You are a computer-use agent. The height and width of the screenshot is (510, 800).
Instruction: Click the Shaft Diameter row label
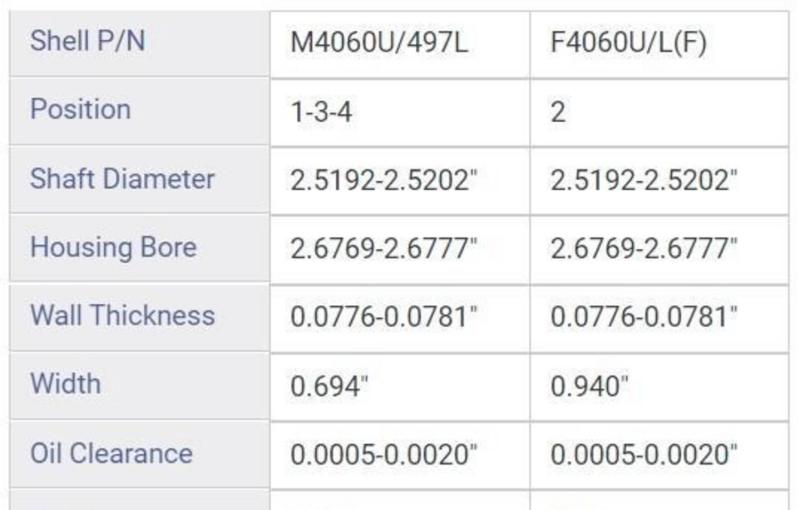[122, 180]
